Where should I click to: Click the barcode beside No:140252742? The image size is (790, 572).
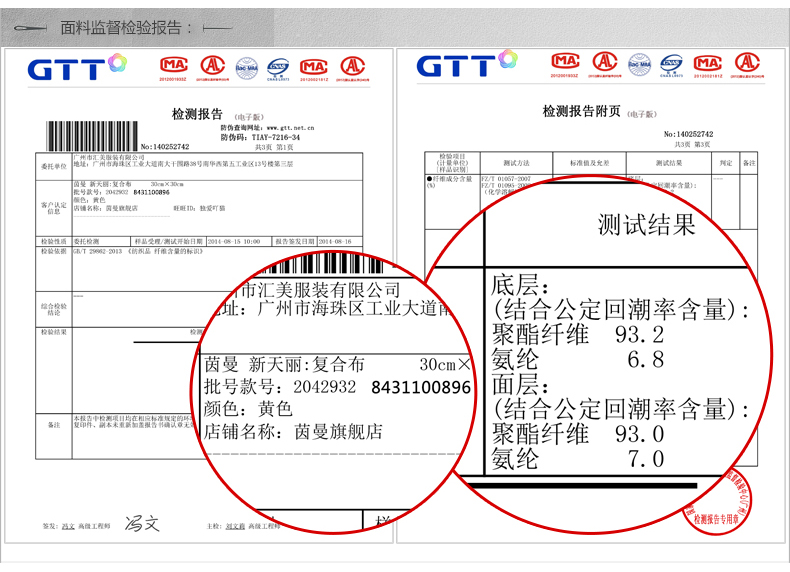click(x=92, y=136)
